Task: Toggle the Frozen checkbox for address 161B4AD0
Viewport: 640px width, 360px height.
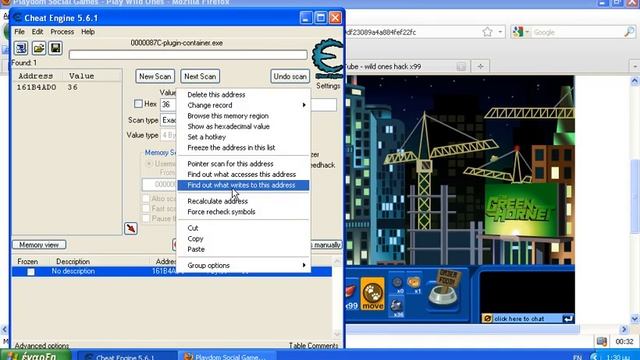Action: (31, 272)
